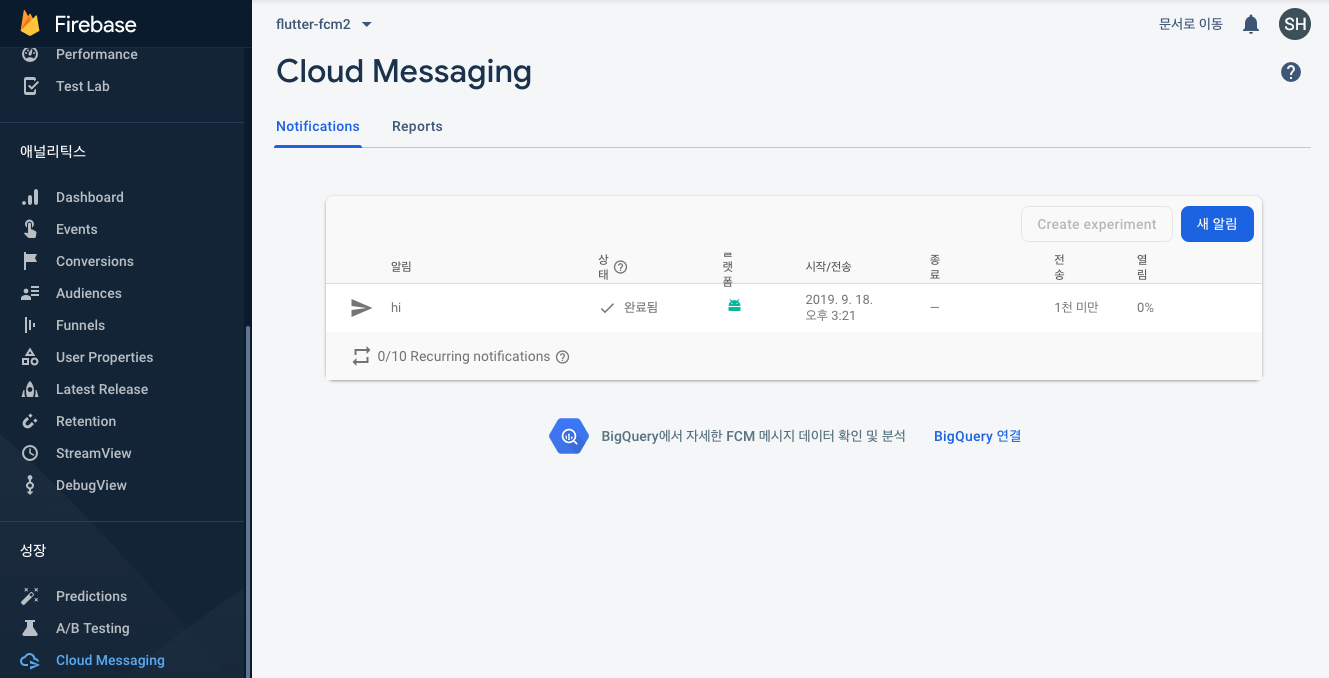Click the Dashboard bar chart icon
1329x678 pixels.
tap(30, 197)
